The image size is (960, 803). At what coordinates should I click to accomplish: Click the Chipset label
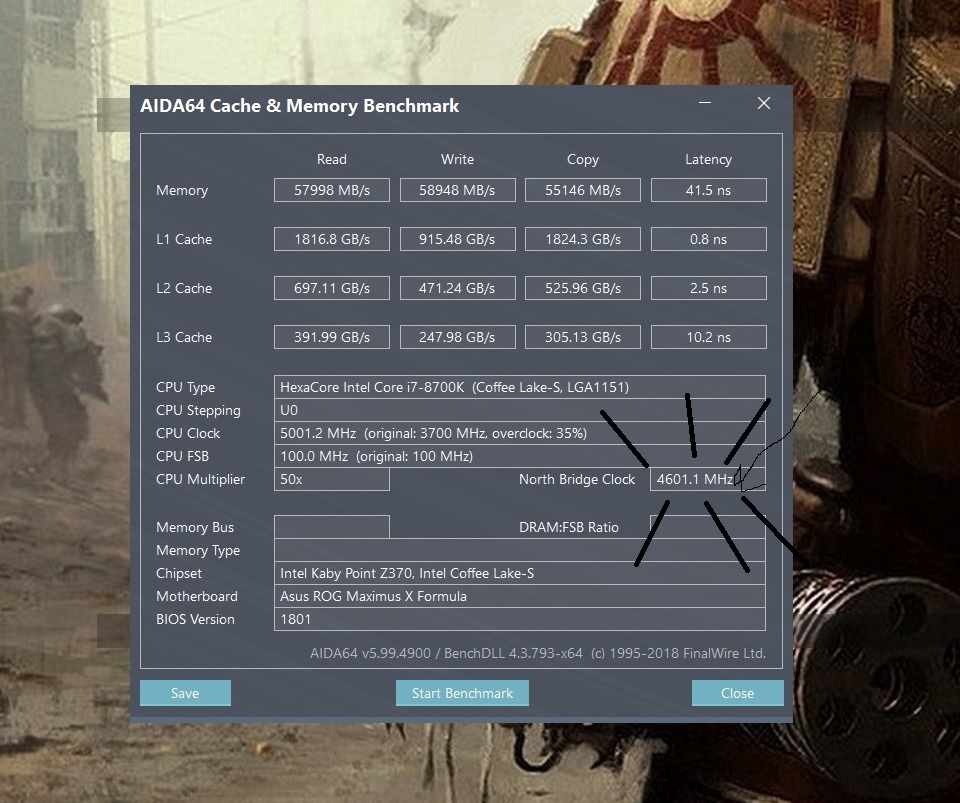click(x=179, y=573)
